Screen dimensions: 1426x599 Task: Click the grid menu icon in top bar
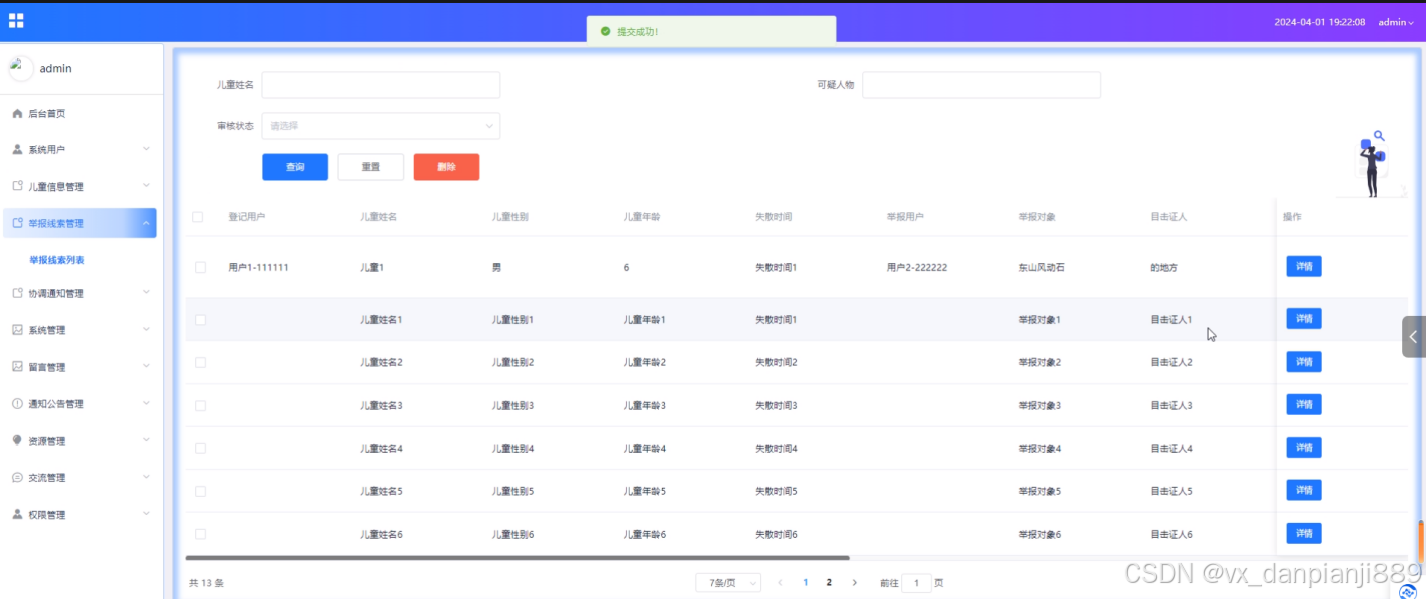tap(16, 20)
